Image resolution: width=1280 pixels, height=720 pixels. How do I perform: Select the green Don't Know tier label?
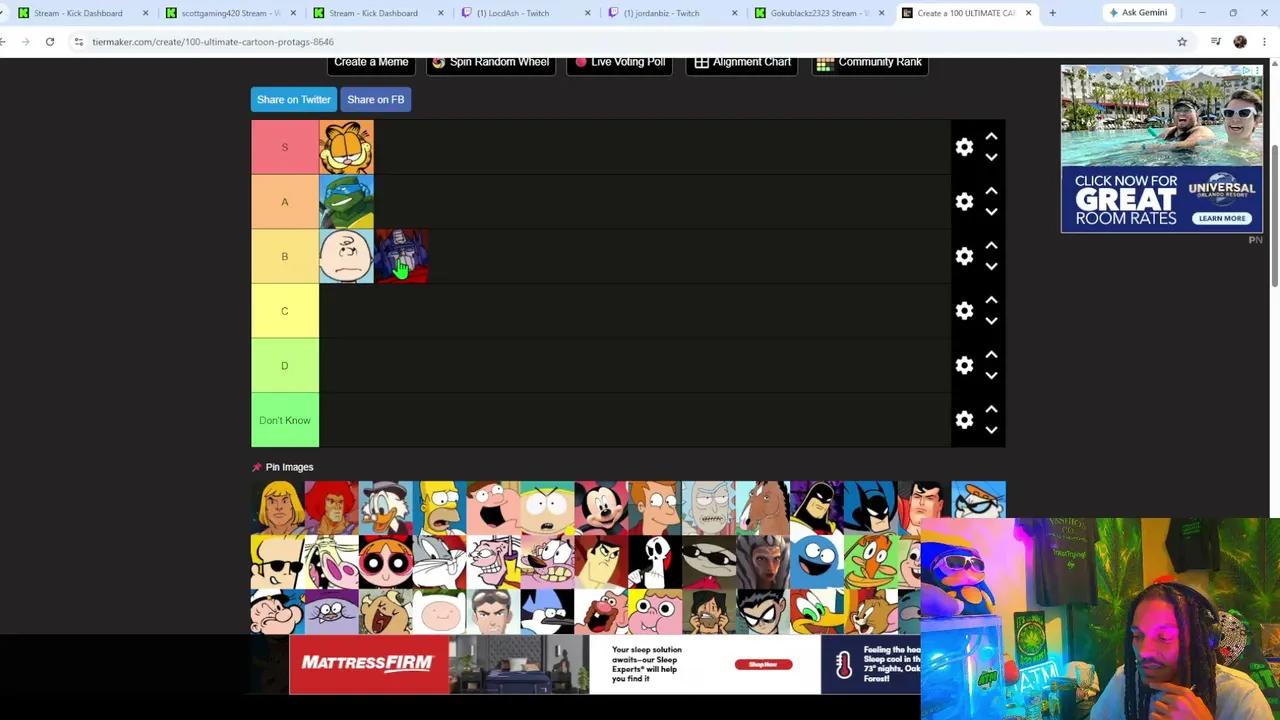pos(285,420)
